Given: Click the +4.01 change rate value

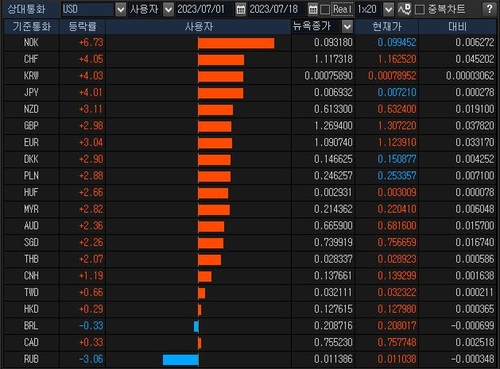Looking at the screenshot, I should [x=91, y=93].
